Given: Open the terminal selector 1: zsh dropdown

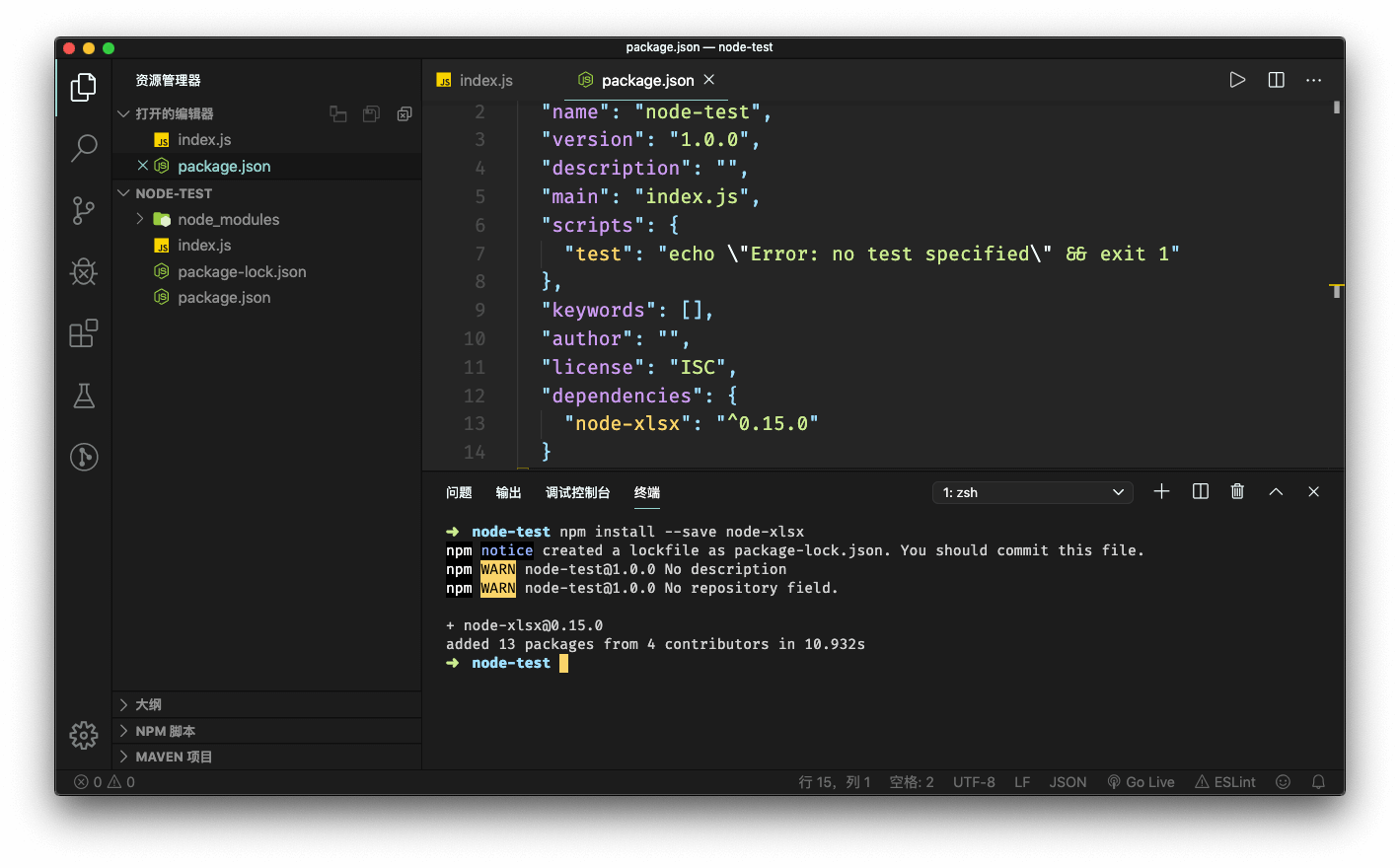Looking at the screenshot, I should tap(1033, 492).
